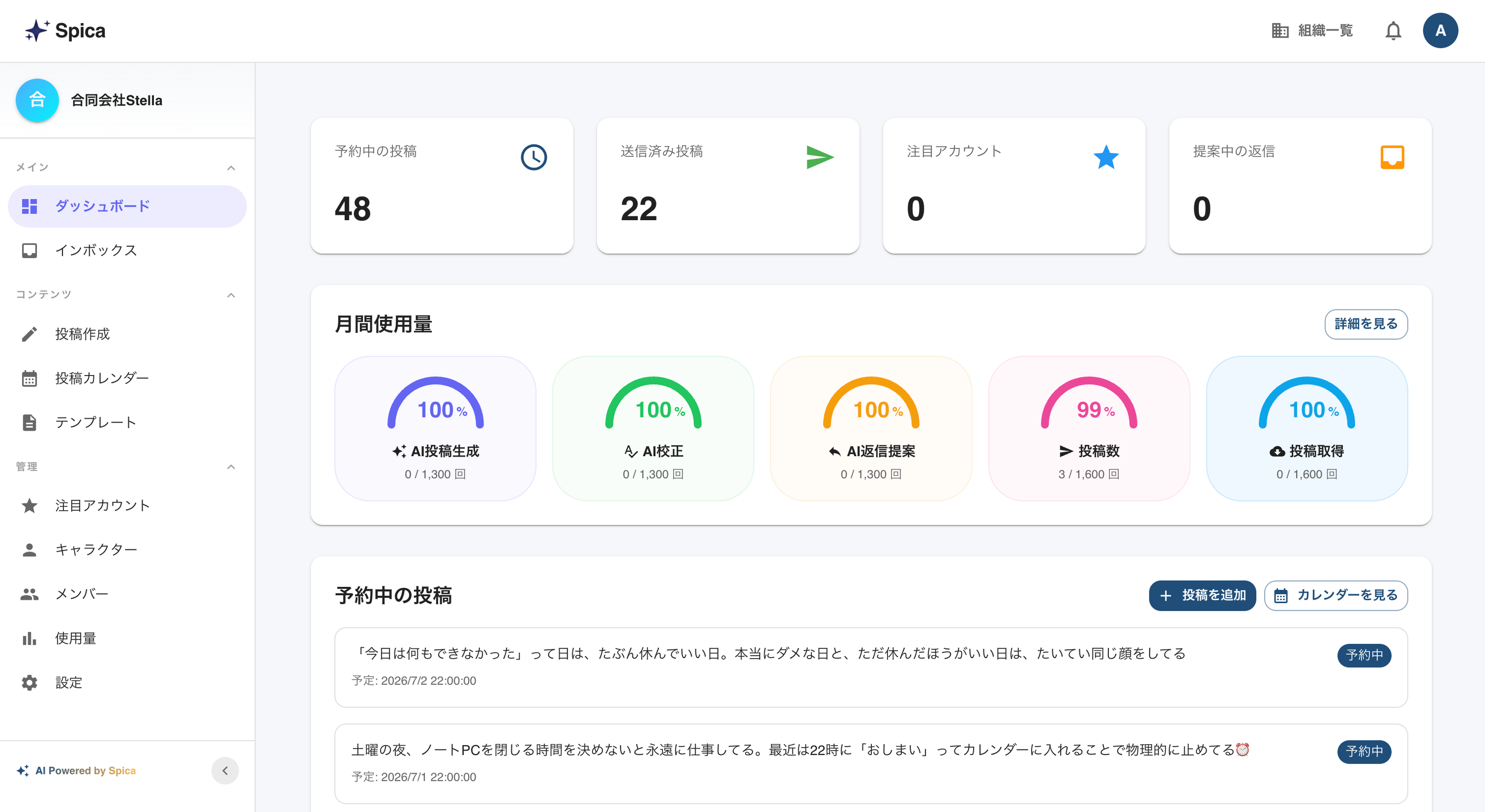The height and width of the screenshot is (812, 1485).
Task: Click the 投稿数 99% pink gauge
Action: (1089, 402)
